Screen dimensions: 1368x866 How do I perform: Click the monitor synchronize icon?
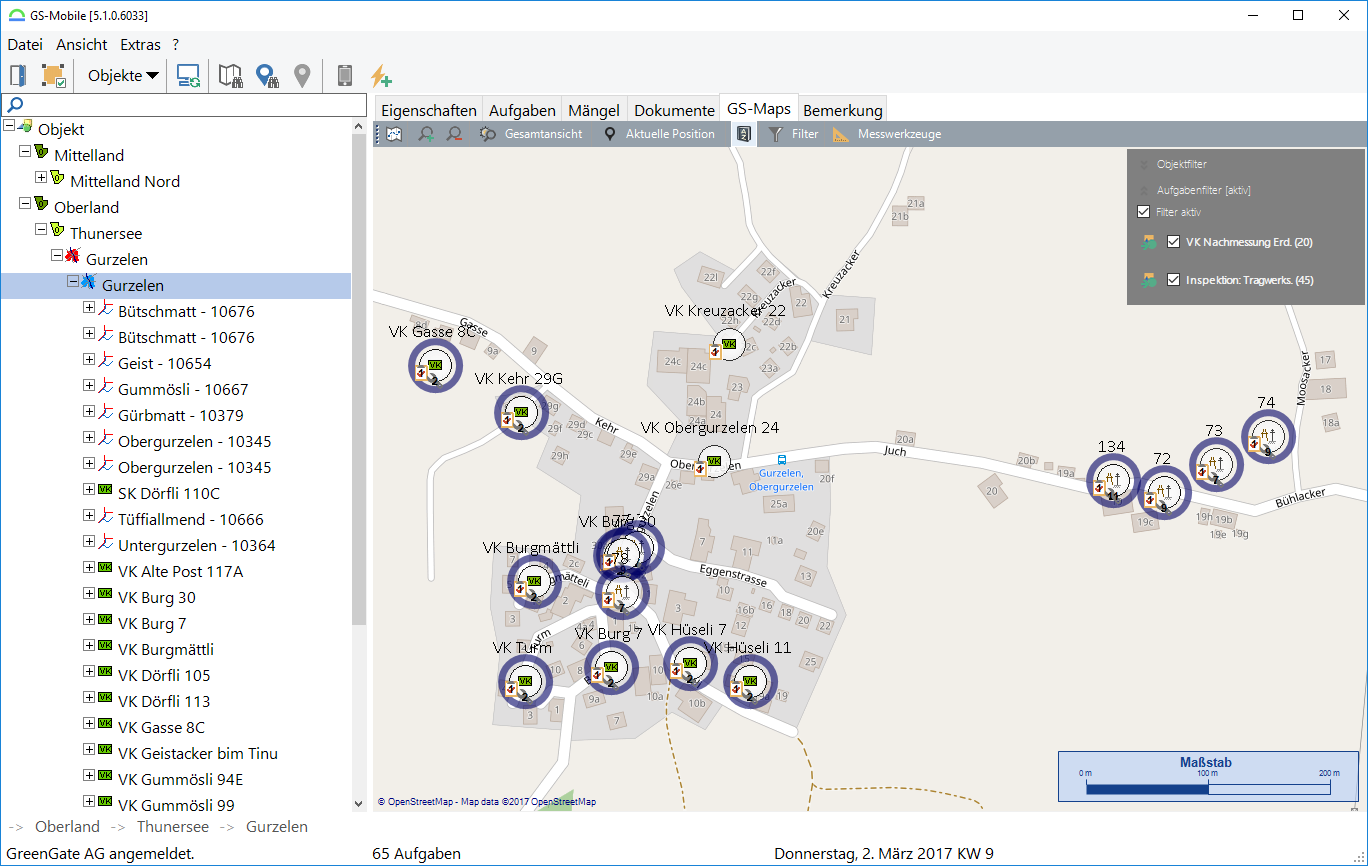point(188,75)
